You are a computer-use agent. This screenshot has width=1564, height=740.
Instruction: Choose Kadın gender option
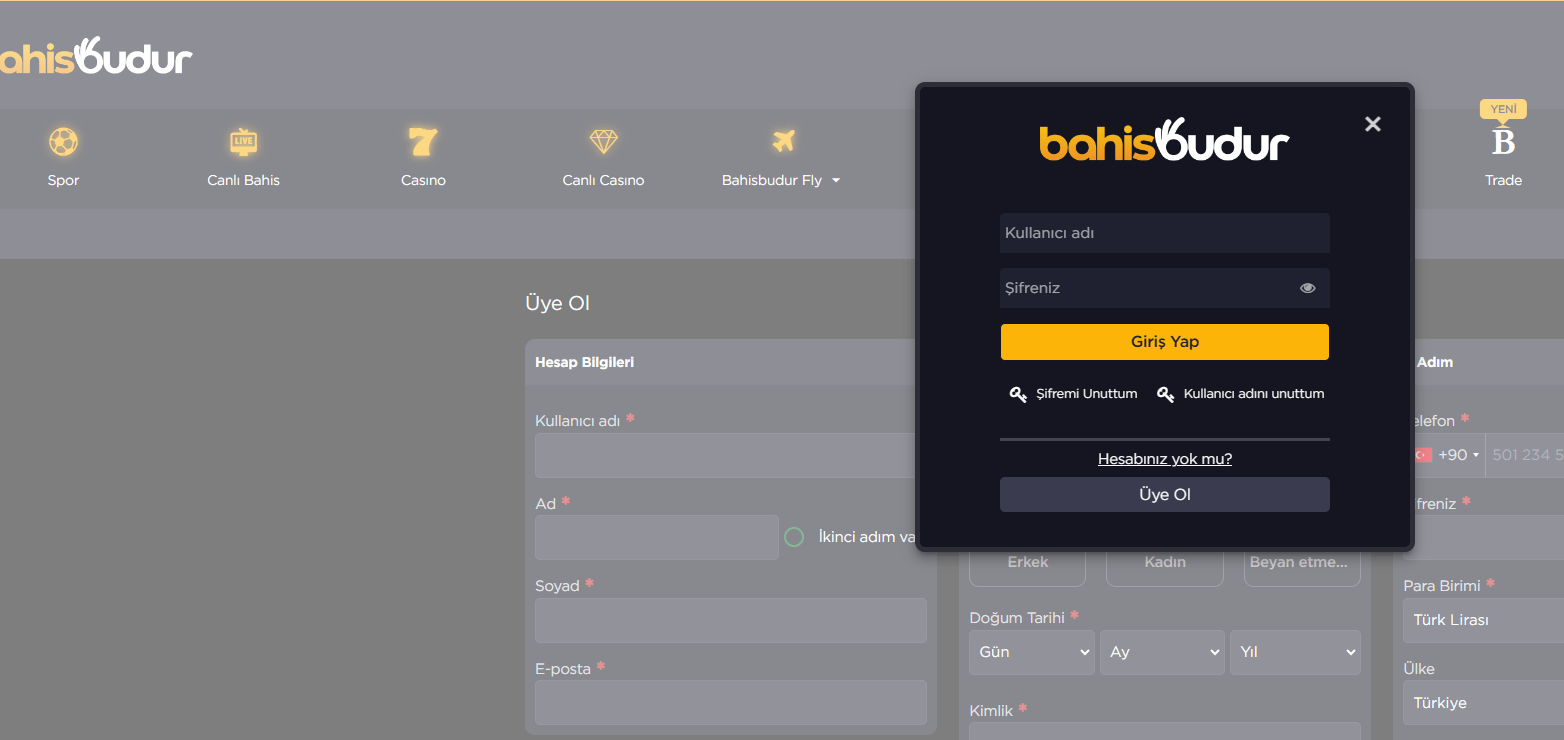click(x=1164, y=563)
